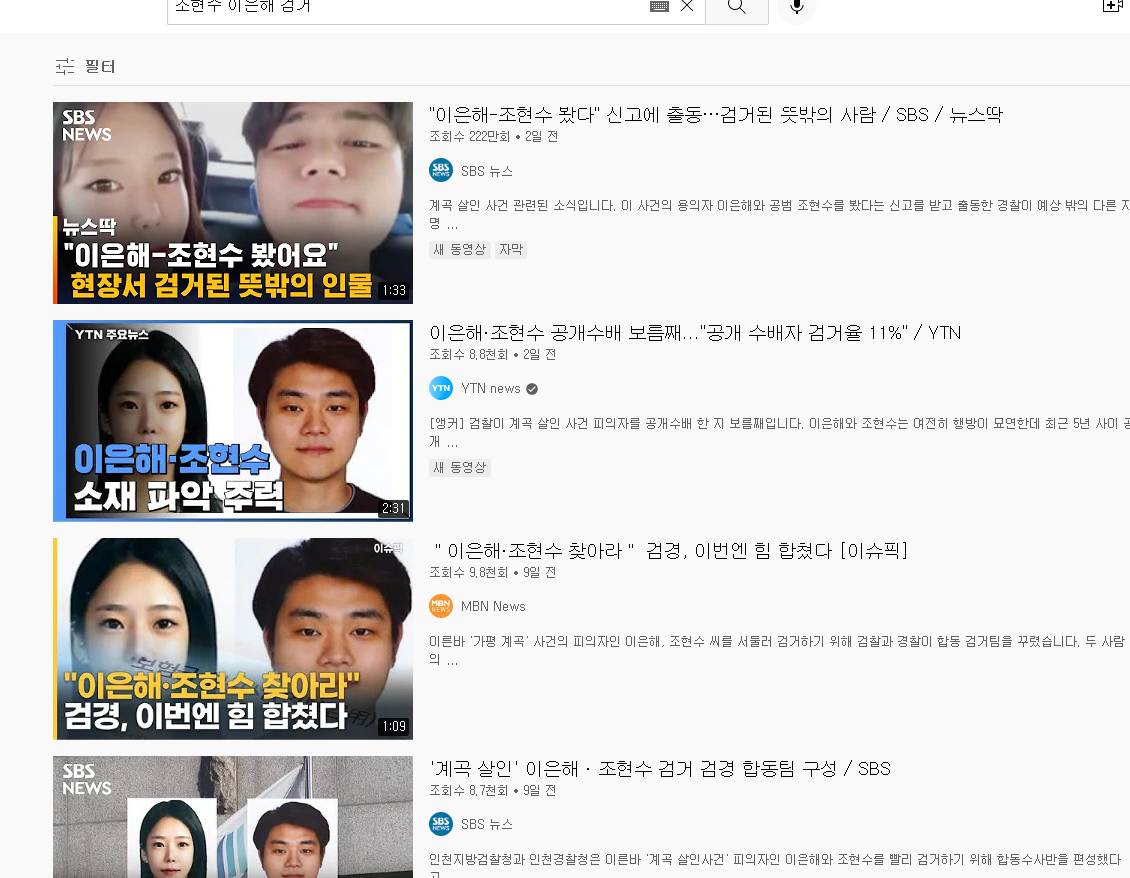Go to SBS 뉴스 channel name on 합동팀 result
The height and width of the screenshot is (878, 1130).
click(x=487, y=824)
